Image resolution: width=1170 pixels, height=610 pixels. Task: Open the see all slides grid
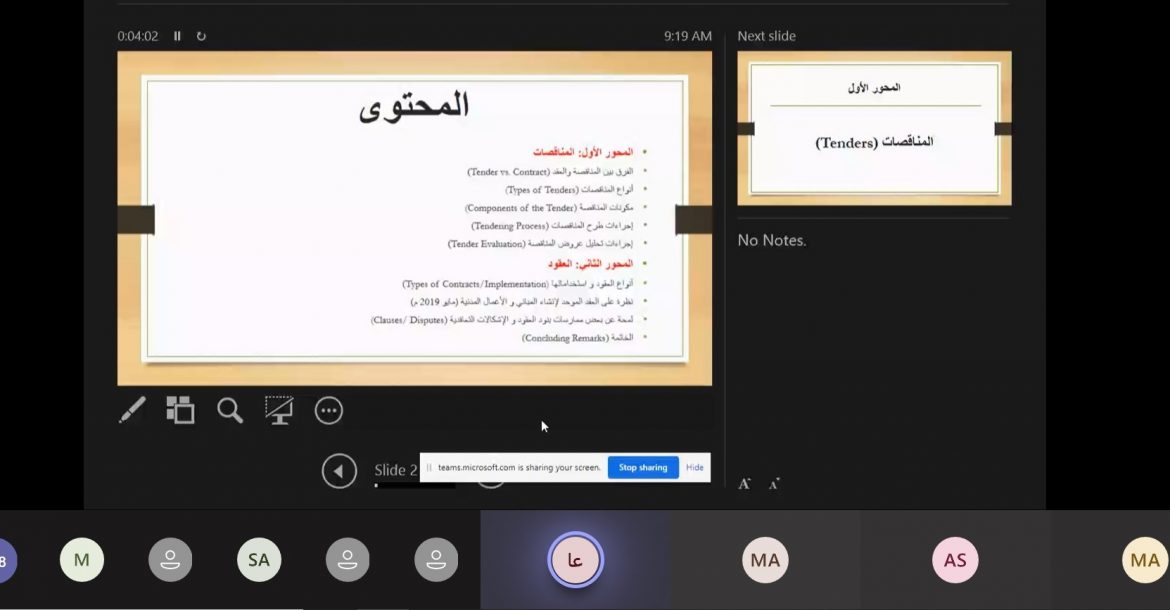180,410
